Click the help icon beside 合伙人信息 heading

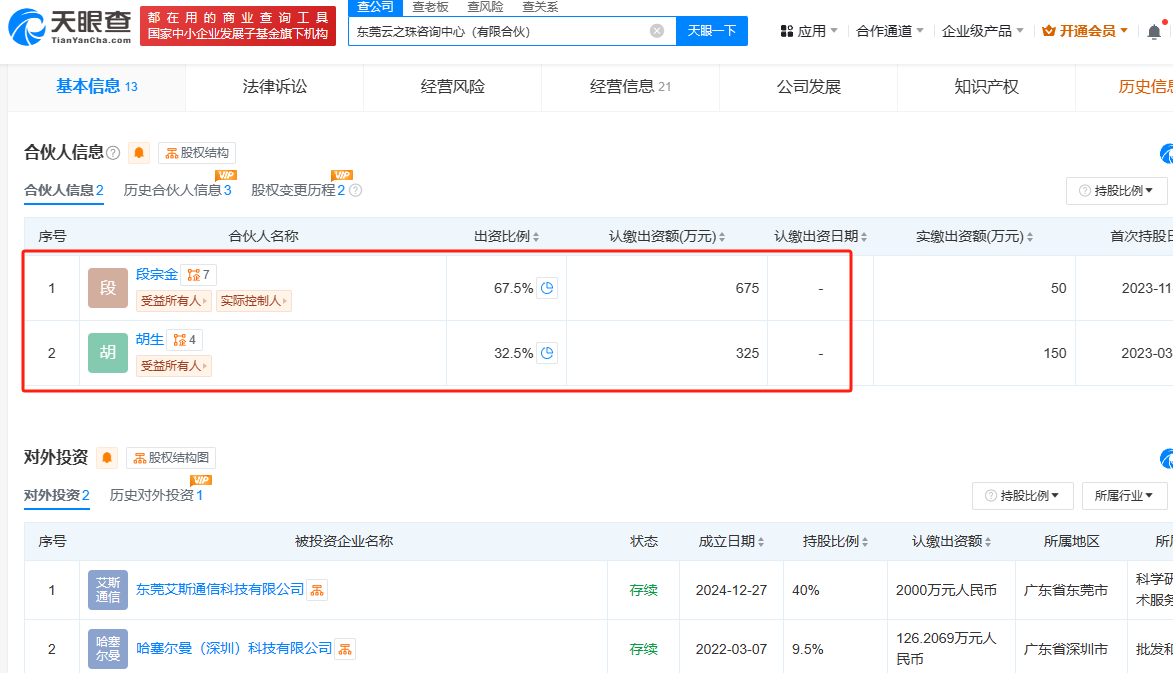click(x=113, y=153)
